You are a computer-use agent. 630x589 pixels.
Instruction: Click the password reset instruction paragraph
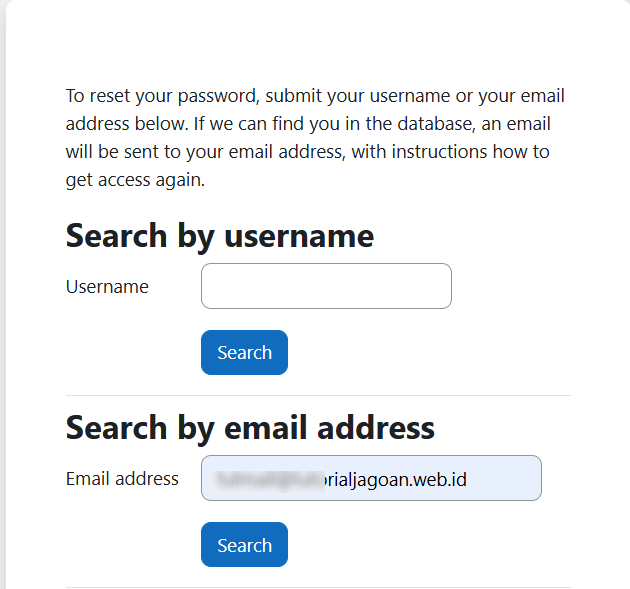(x=315, y=138)
